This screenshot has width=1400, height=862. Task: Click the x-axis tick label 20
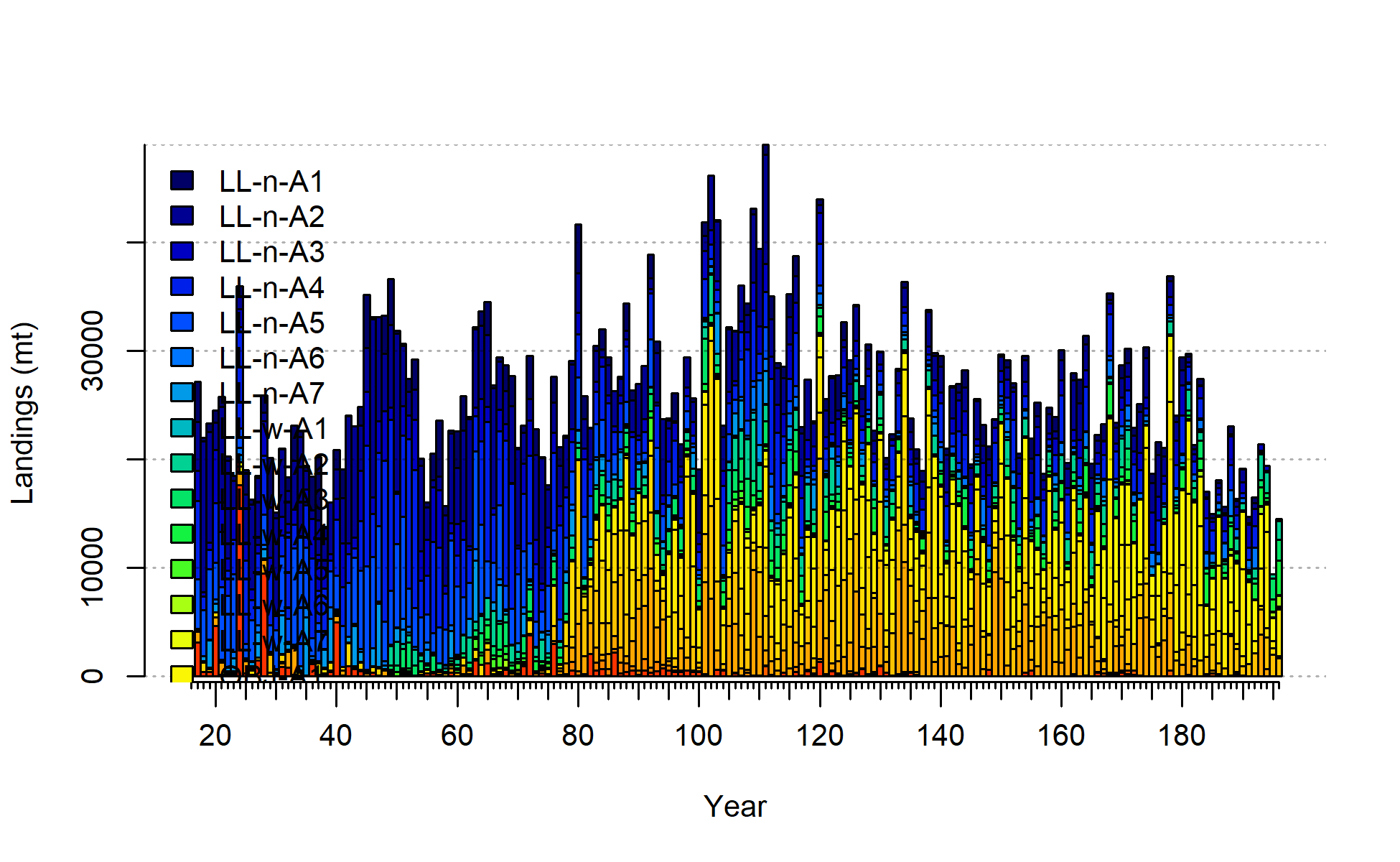(215, 736)
